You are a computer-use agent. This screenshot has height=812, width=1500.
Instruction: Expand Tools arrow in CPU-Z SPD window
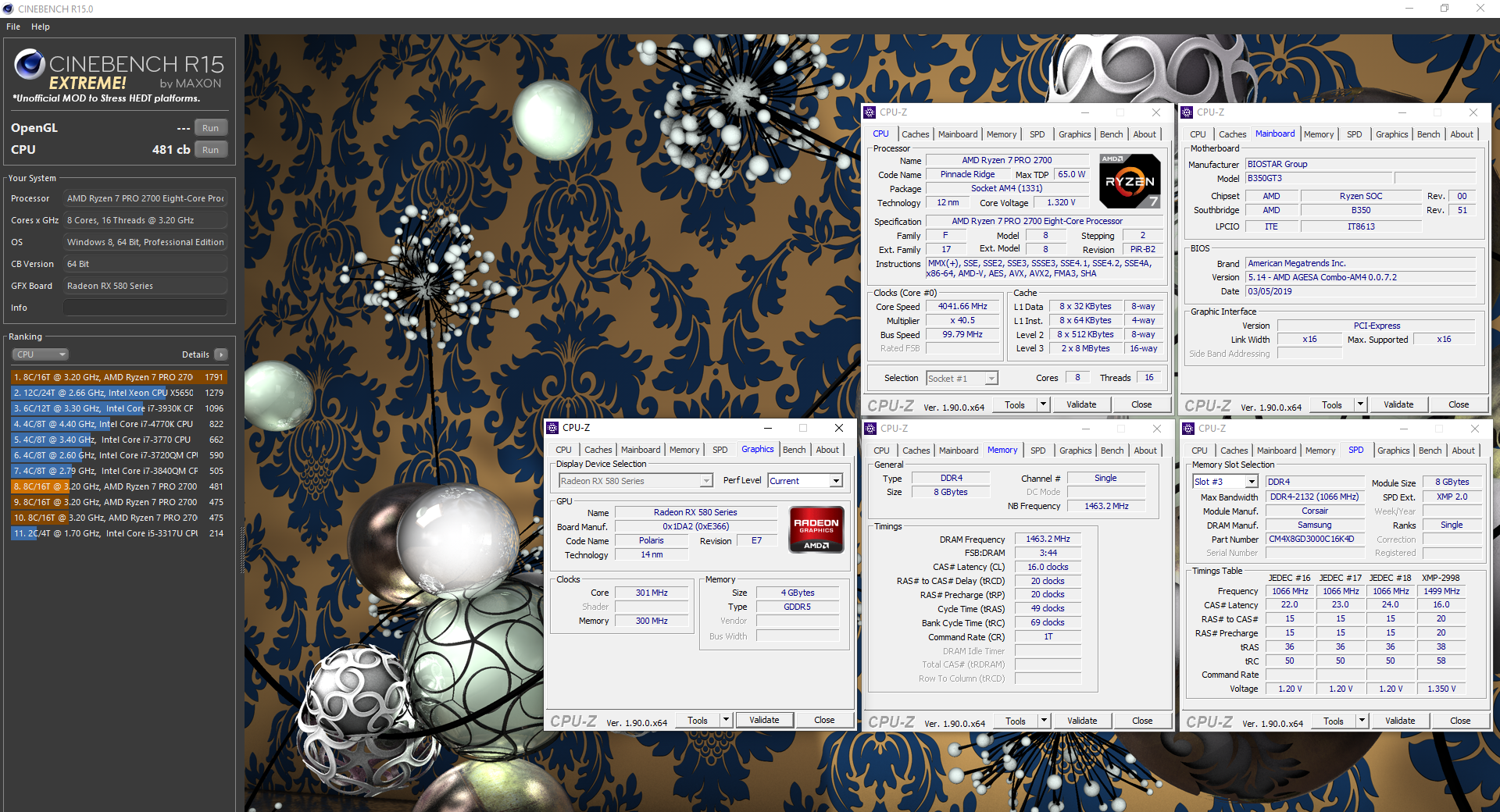pos(1362,721)
